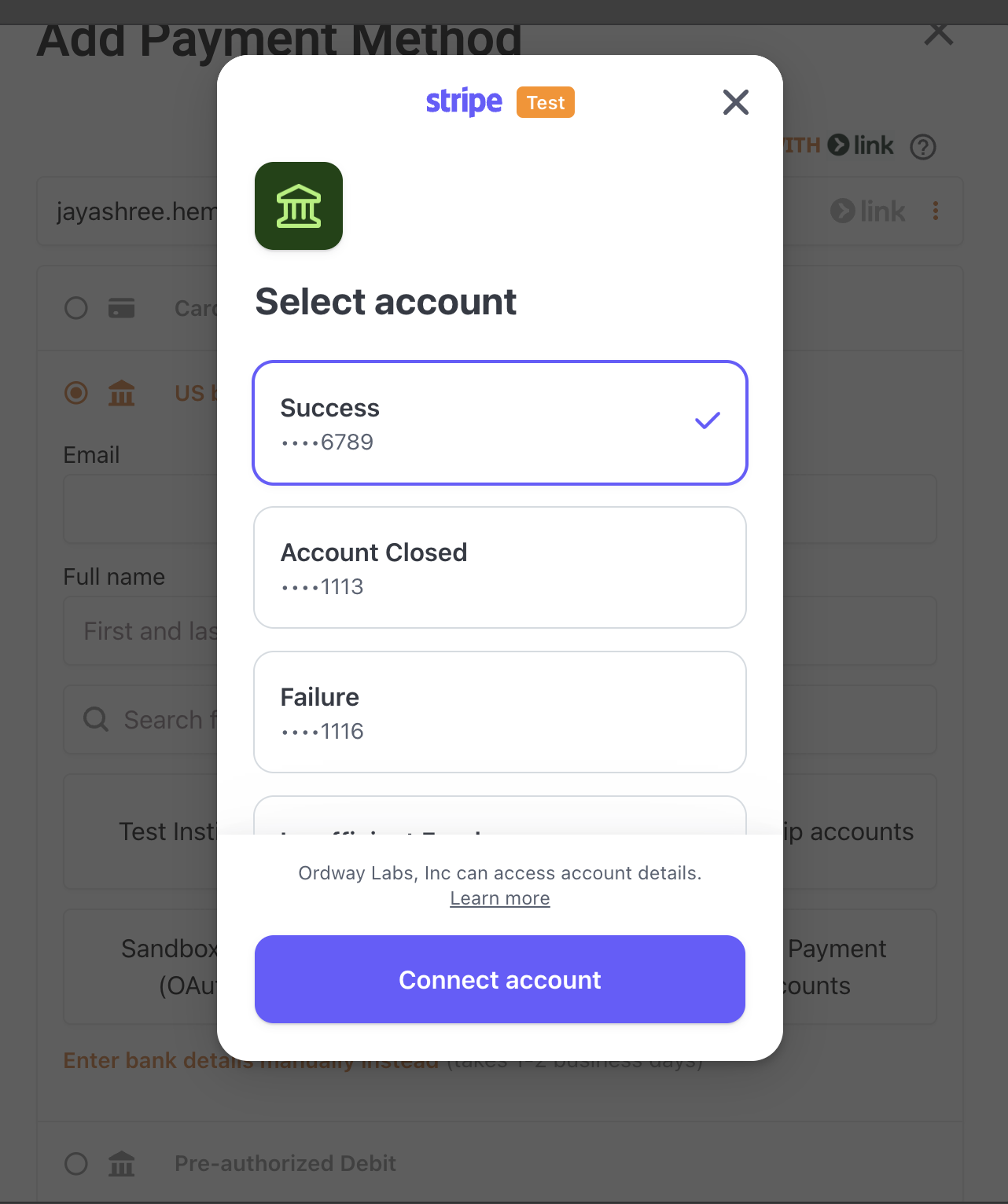This screenshot has width=1008, height=1204.
Task: Click the credit card icon
Action: pos(121,308)
